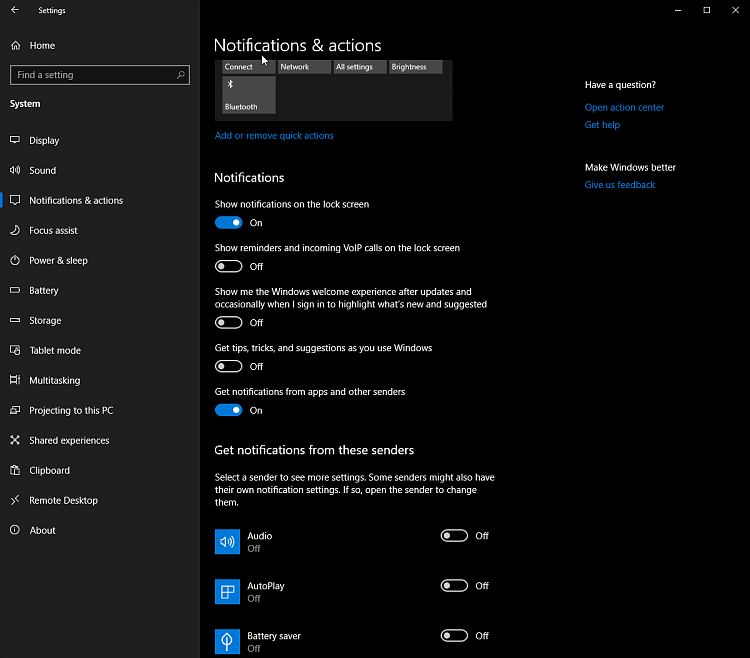Turn on Battery saver notifications toggle
Image resolution: width=750 pixels, height=658 pixels.
click(x=454, y=636)
